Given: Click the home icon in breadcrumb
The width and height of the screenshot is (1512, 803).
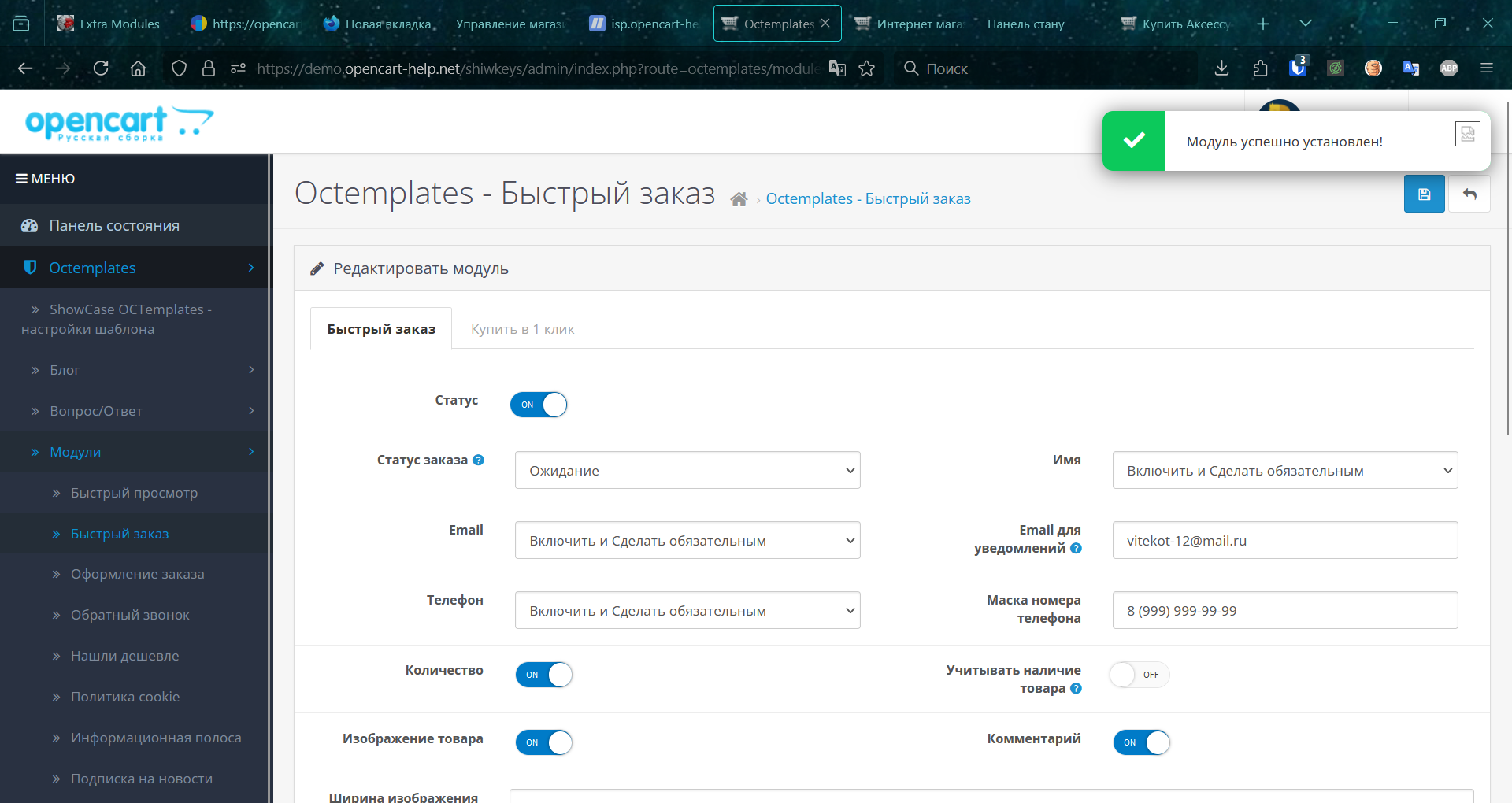Looking at the screenshot, I should [x=738, y=199].
